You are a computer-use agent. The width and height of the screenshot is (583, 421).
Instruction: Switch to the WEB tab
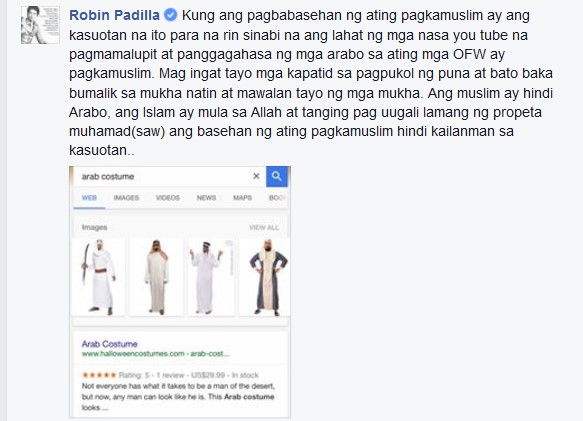(x=89, y=198)
